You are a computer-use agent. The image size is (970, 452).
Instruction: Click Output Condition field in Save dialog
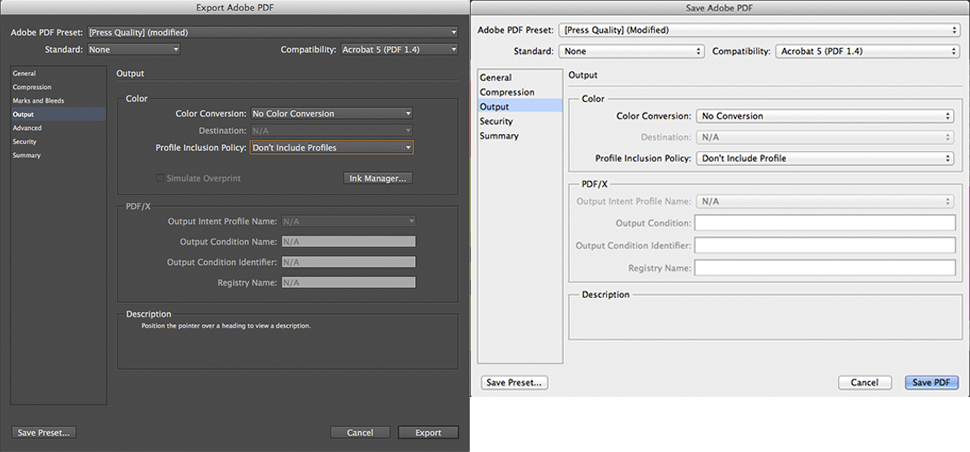click(825, 223)
